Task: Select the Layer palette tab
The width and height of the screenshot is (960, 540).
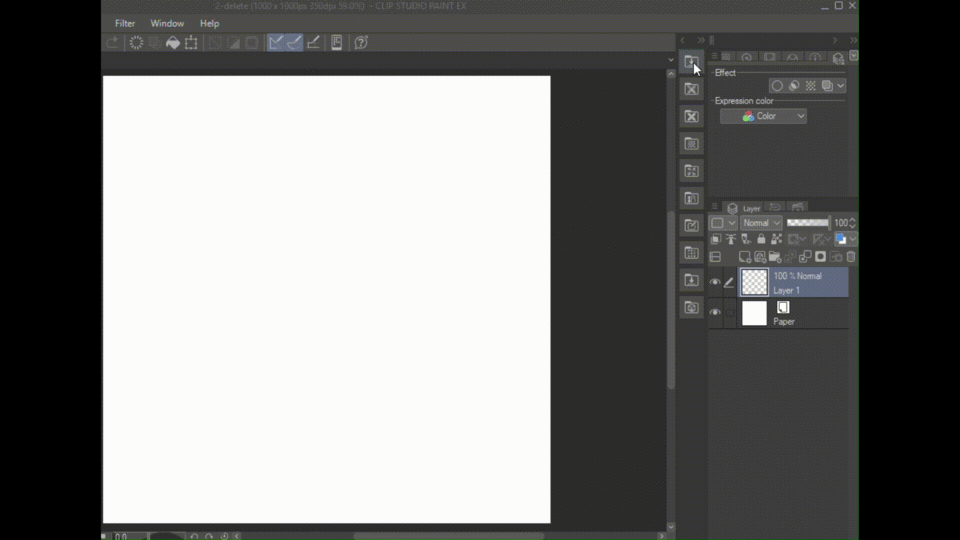Action: (745, 208)
